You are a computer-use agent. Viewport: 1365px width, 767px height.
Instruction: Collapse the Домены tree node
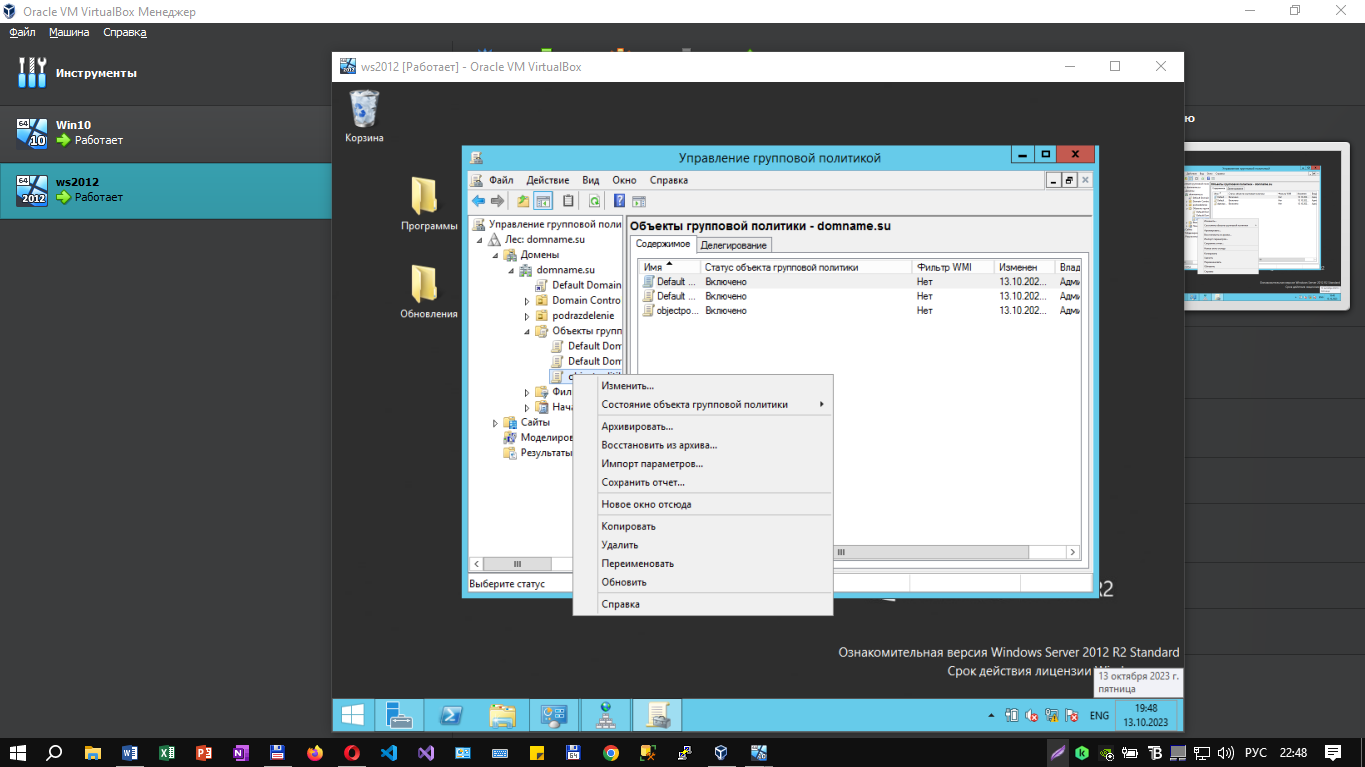[x=494, y=255]
